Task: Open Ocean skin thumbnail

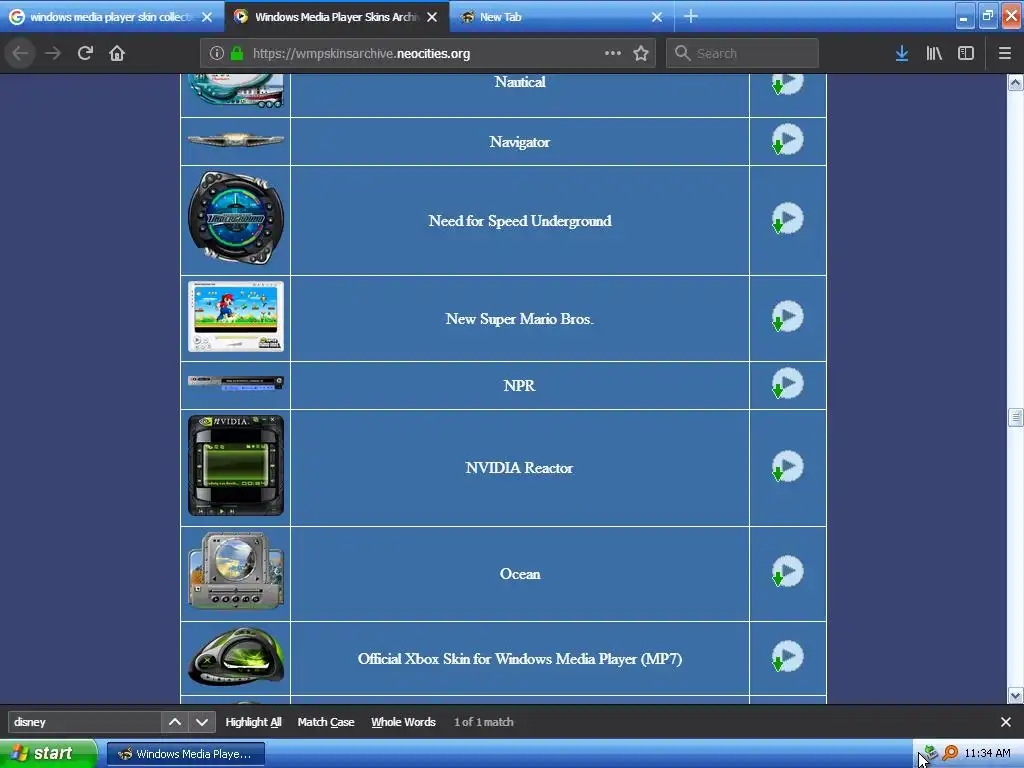Action: click(236, 571)
